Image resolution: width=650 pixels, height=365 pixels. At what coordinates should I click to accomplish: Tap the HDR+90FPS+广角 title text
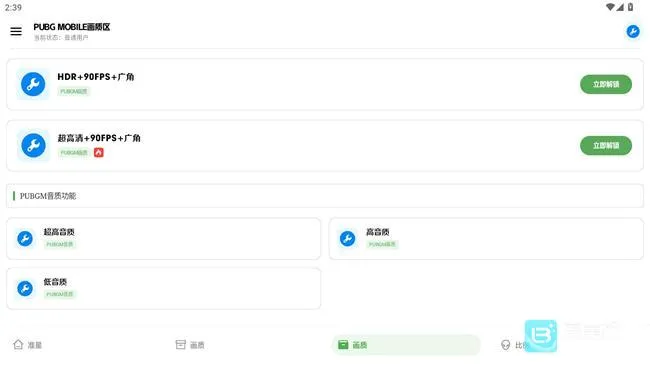pyautogui.click(x=96, y=77)
